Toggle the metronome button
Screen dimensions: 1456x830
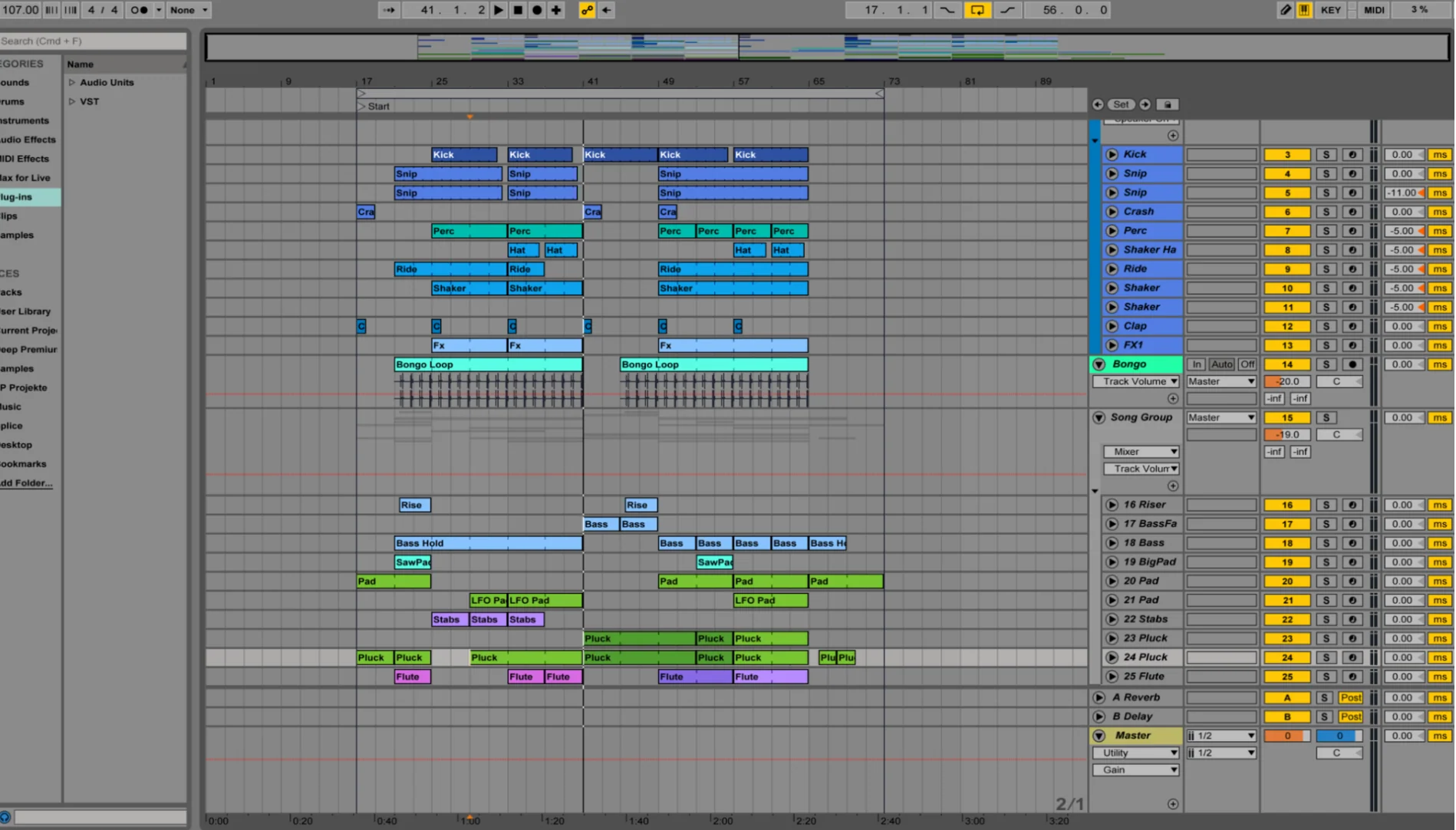coord(140,10)
